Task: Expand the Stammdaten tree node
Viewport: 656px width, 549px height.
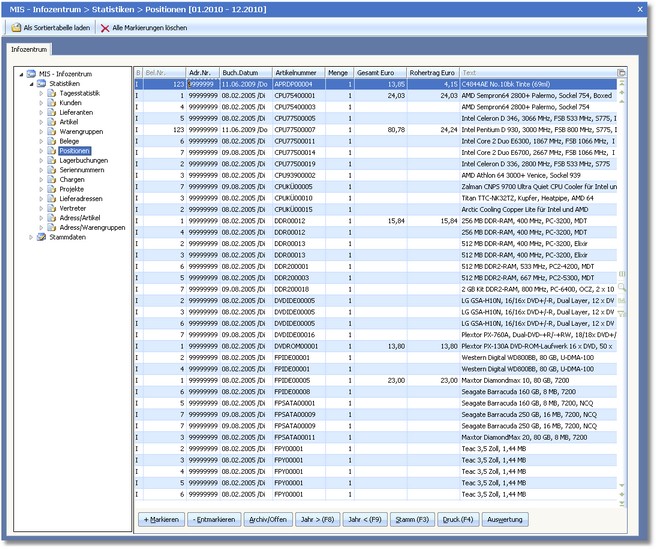Action: tap(30, 237)
